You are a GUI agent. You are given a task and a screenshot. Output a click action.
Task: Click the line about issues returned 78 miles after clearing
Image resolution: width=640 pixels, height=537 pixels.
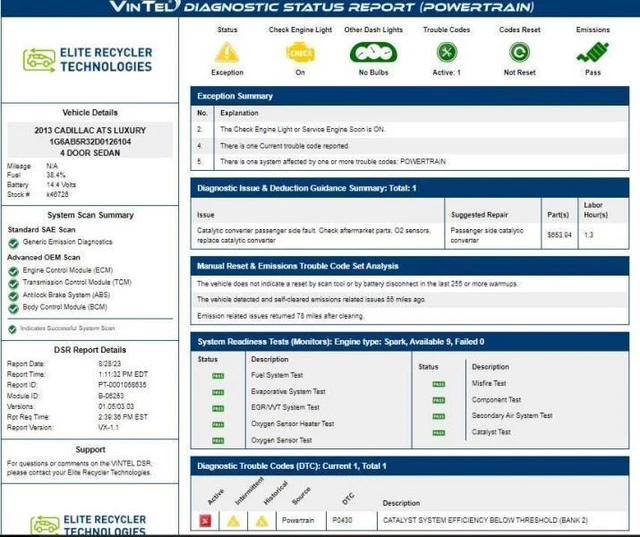pos(280,316)
